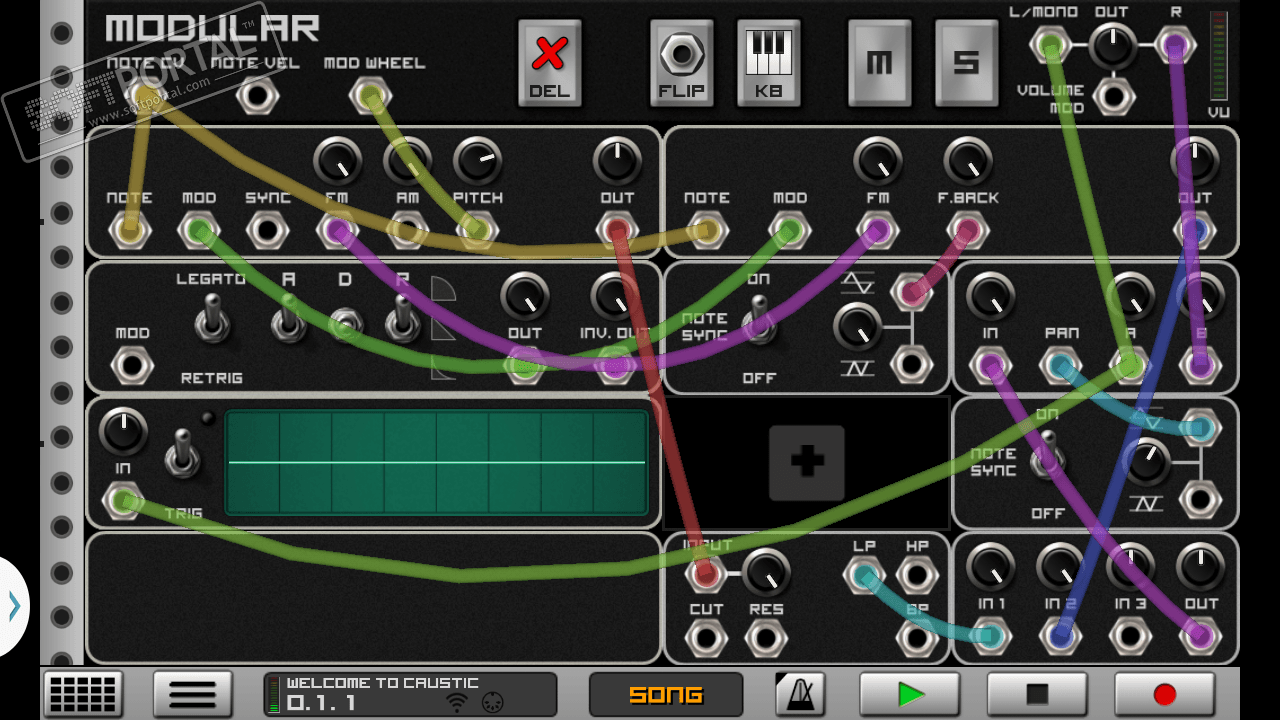
Task: Click the filter LP output jack
Action: (x=863, y=575)
